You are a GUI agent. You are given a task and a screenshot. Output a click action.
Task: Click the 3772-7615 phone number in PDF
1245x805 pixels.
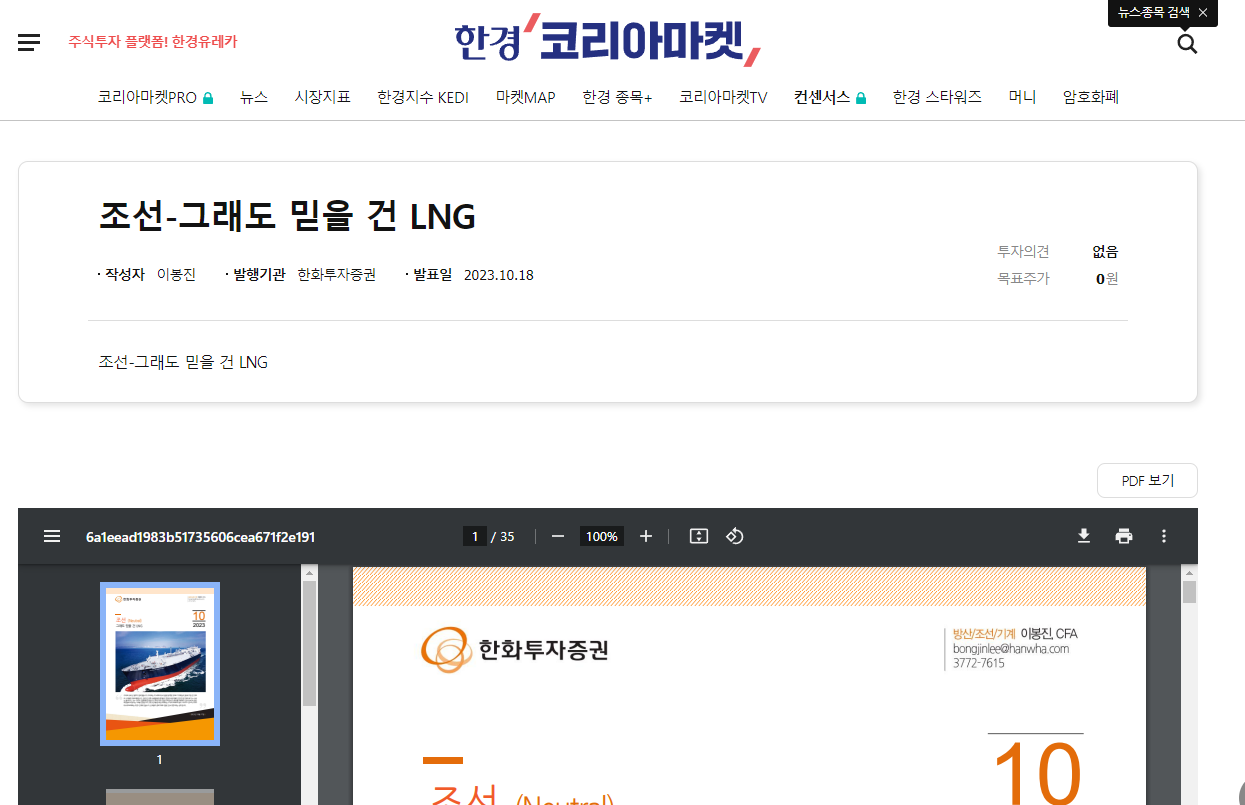(x=979, y=663)
